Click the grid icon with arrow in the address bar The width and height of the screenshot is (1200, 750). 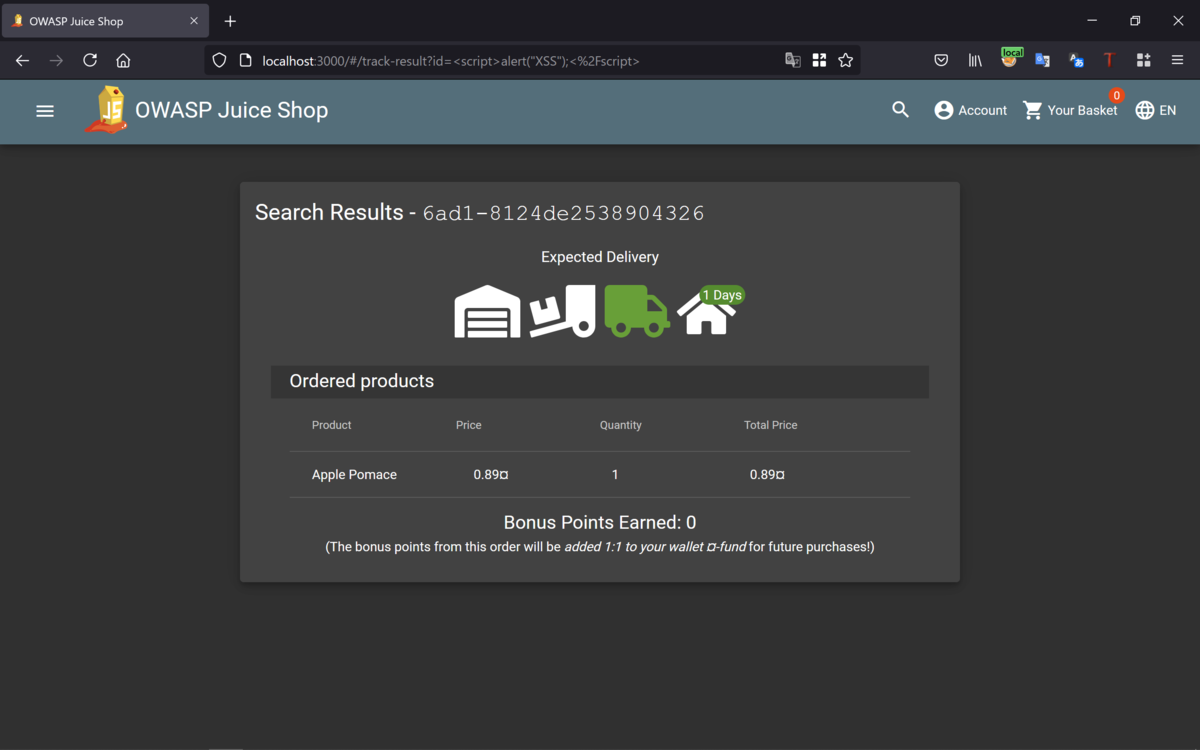[x=819, y=60]
